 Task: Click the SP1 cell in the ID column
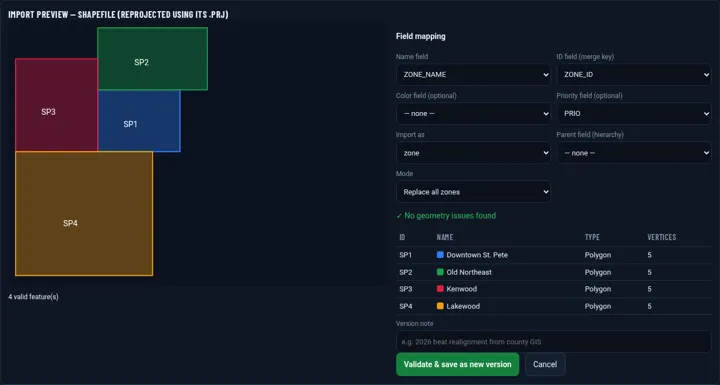click(405, 255)
